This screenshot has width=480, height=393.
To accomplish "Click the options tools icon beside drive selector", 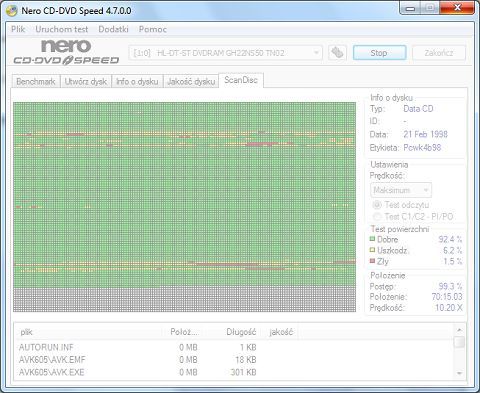I will [x=337, y=53].
